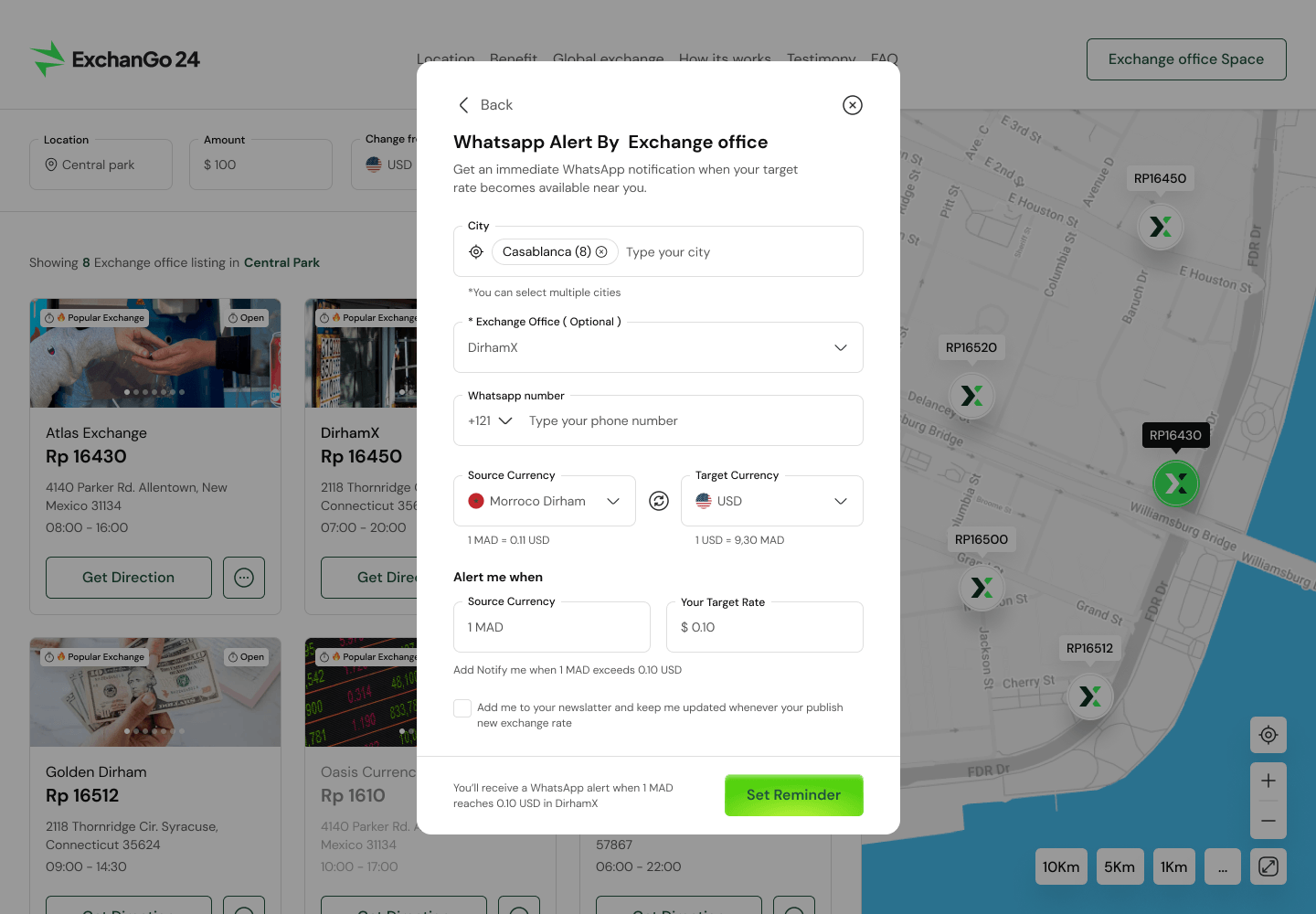Click the current location icon in City field
This screenshot has height=914, width=1316.
[x=476, y=251]
